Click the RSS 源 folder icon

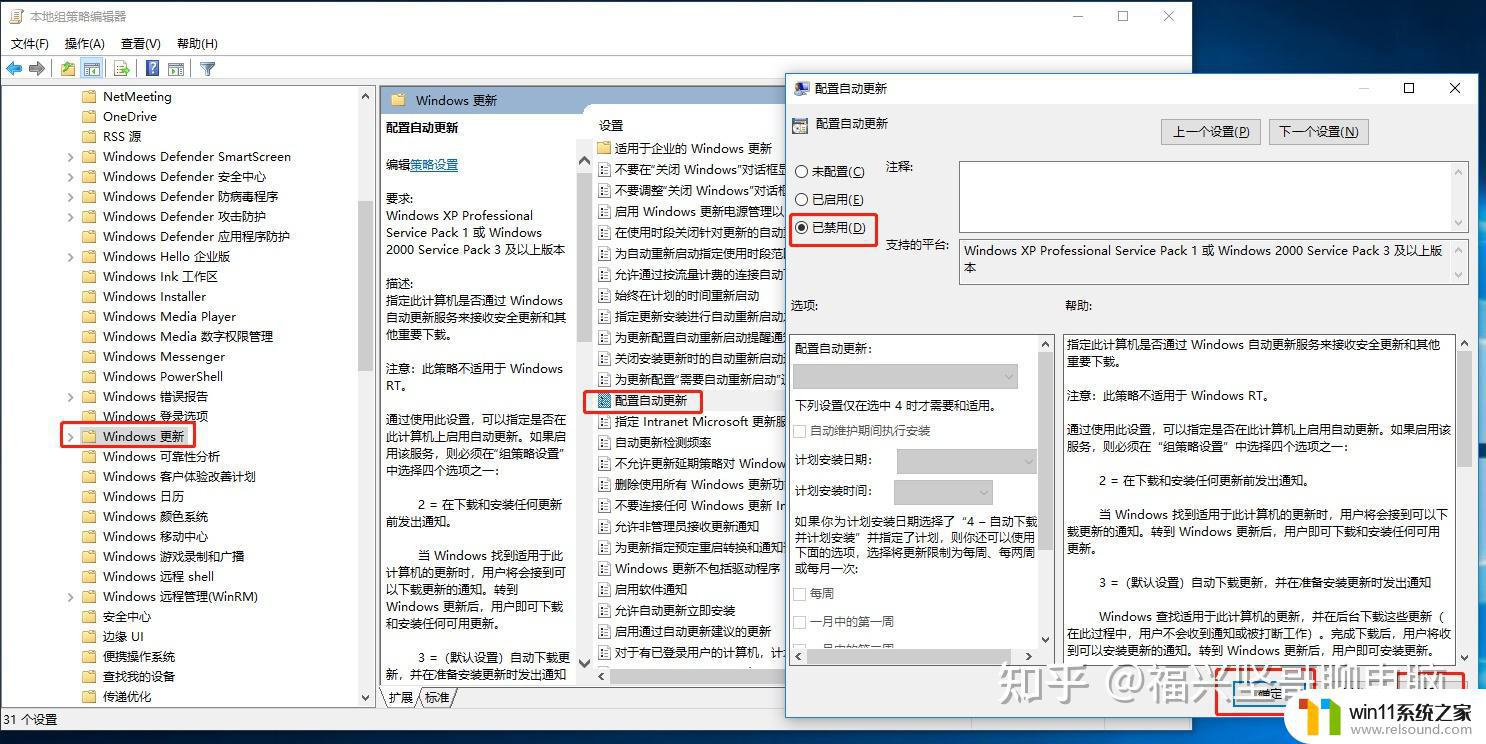click(88, 137)
